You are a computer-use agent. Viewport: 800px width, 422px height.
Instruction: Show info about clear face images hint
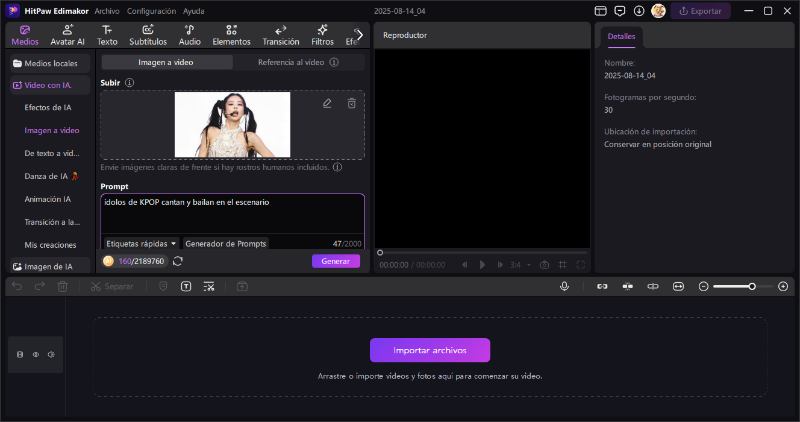point(337,167)
